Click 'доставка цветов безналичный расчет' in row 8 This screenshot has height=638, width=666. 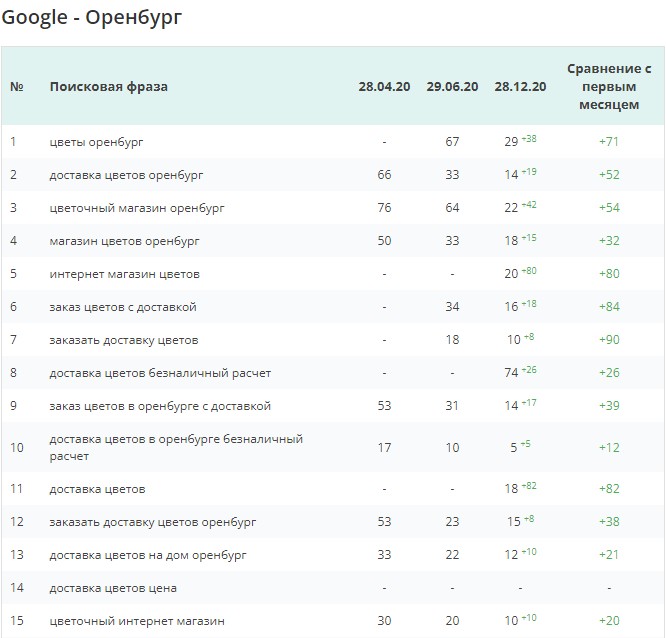160,373
